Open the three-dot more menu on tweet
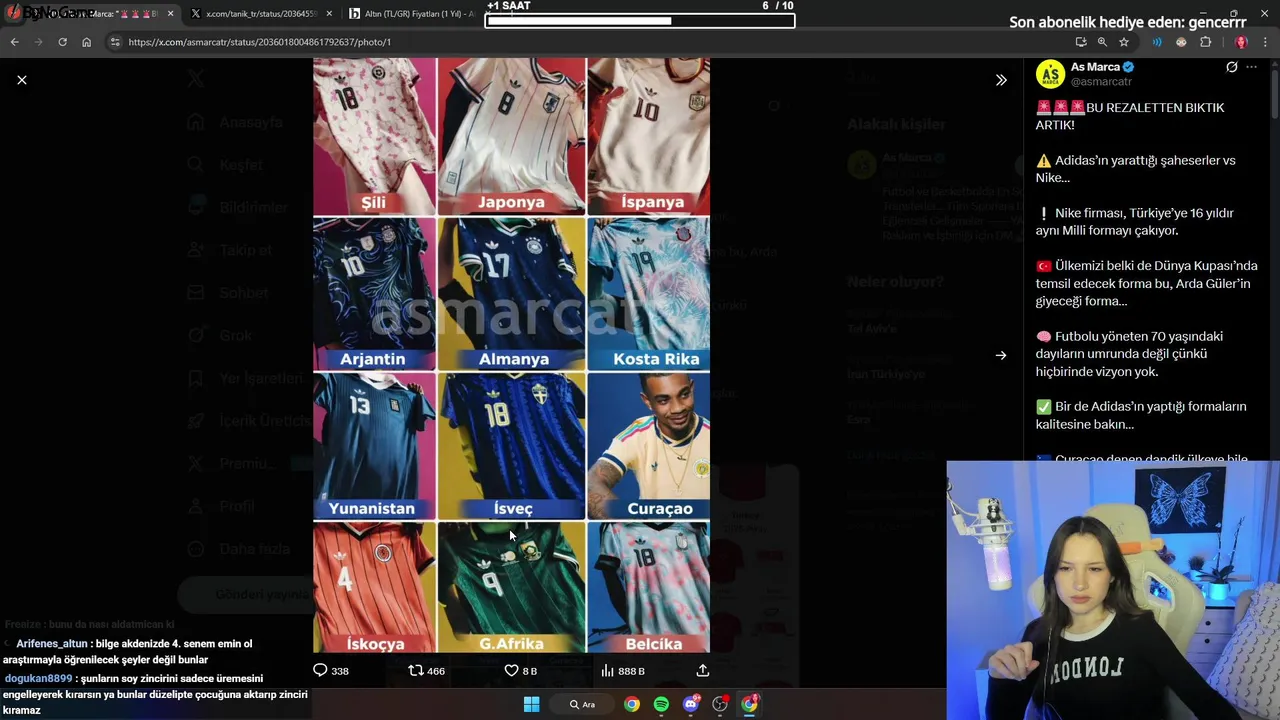1280x720 pixels. coord(1251,67)
